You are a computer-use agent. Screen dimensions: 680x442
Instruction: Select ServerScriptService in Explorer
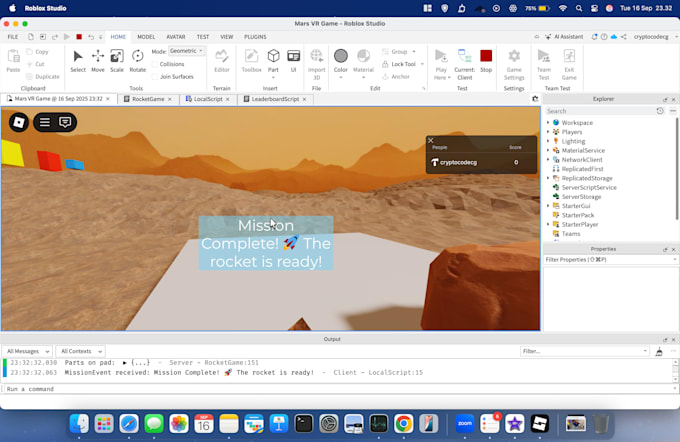(589, 187)
